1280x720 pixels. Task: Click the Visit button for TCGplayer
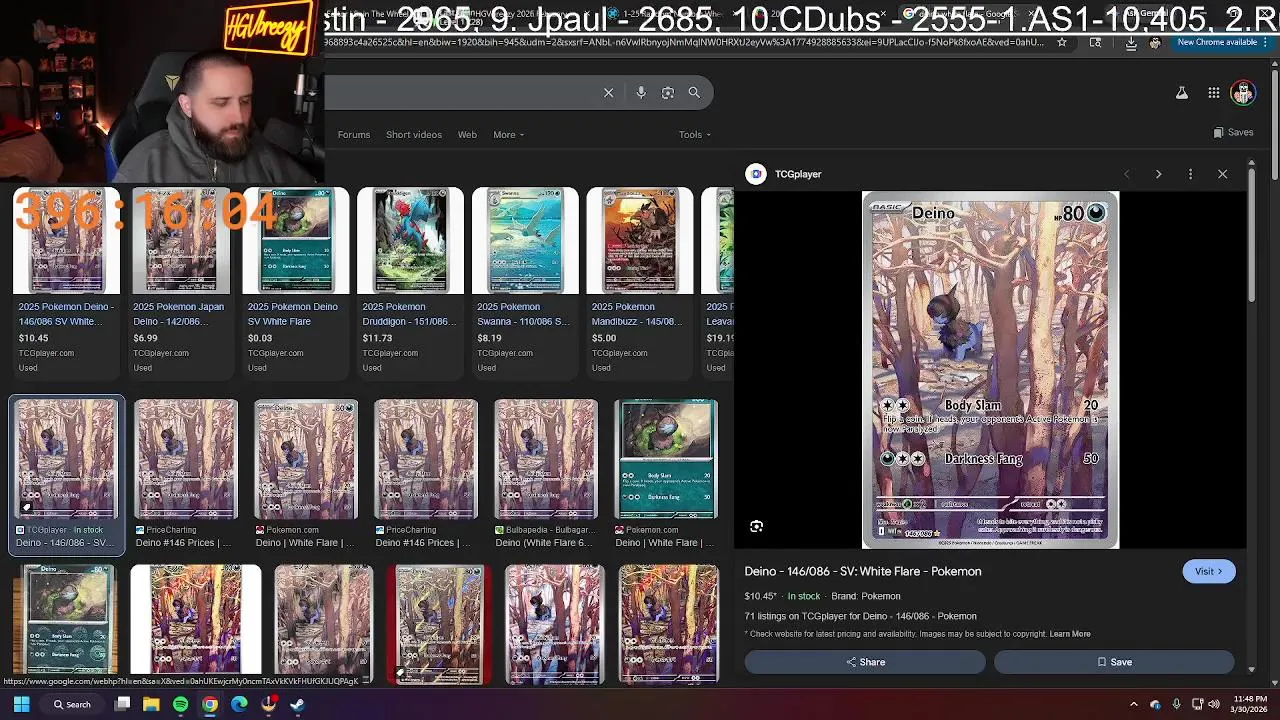pyautogui.click(x=1208, y=571)
